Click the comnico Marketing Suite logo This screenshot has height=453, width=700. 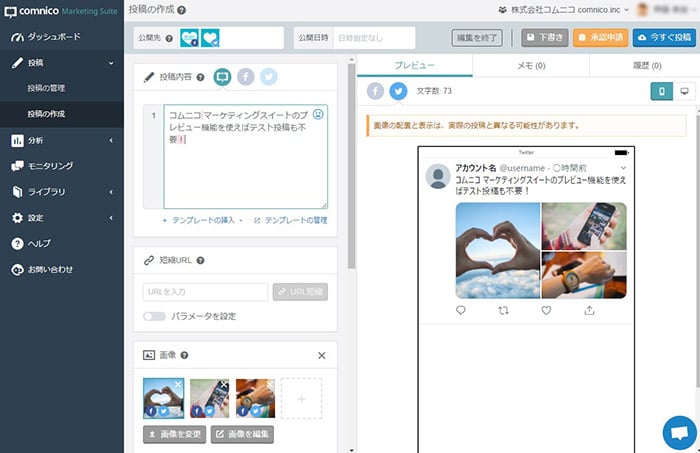[x=61, y=11]
